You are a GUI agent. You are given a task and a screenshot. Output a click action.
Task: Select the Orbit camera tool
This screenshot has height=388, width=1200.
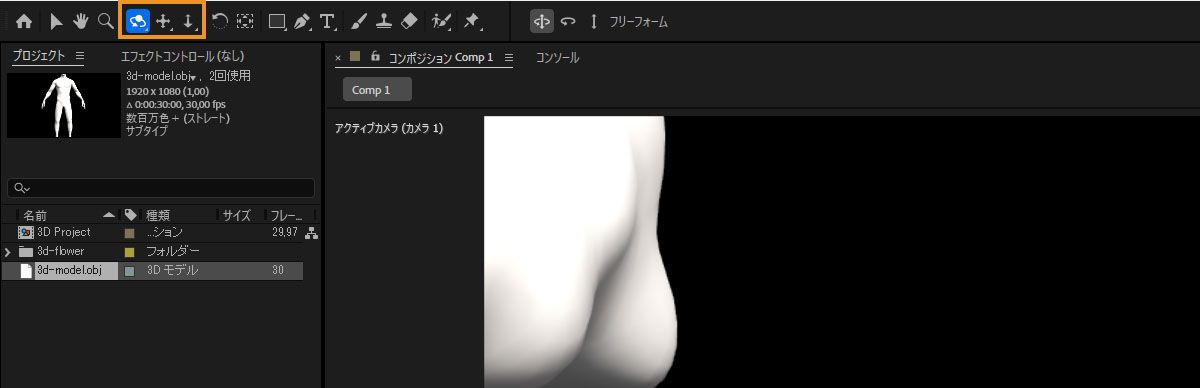coord(138,21)
